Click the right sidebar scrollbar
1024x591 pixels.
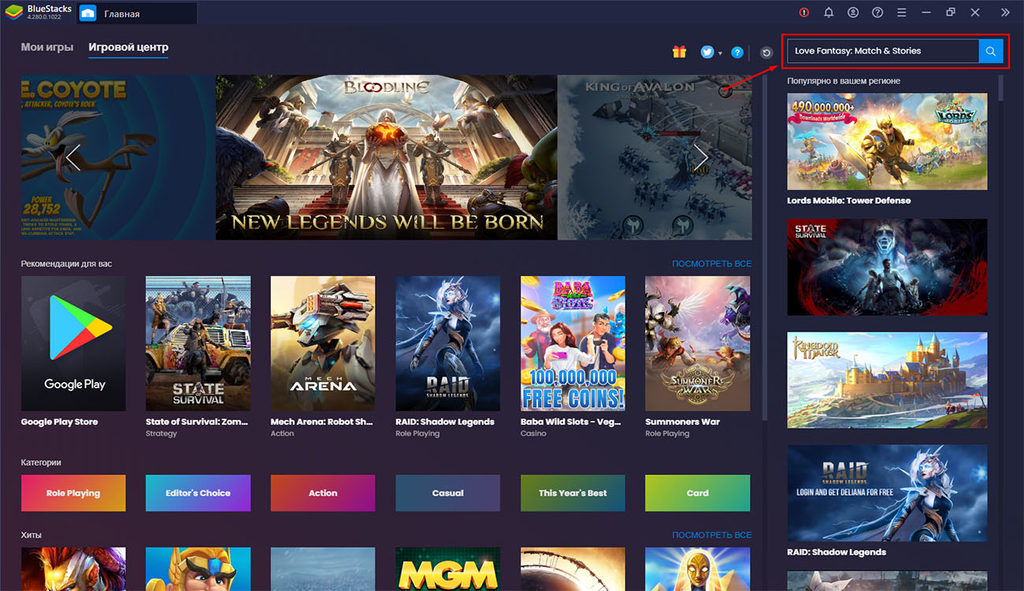(1000, 88)
